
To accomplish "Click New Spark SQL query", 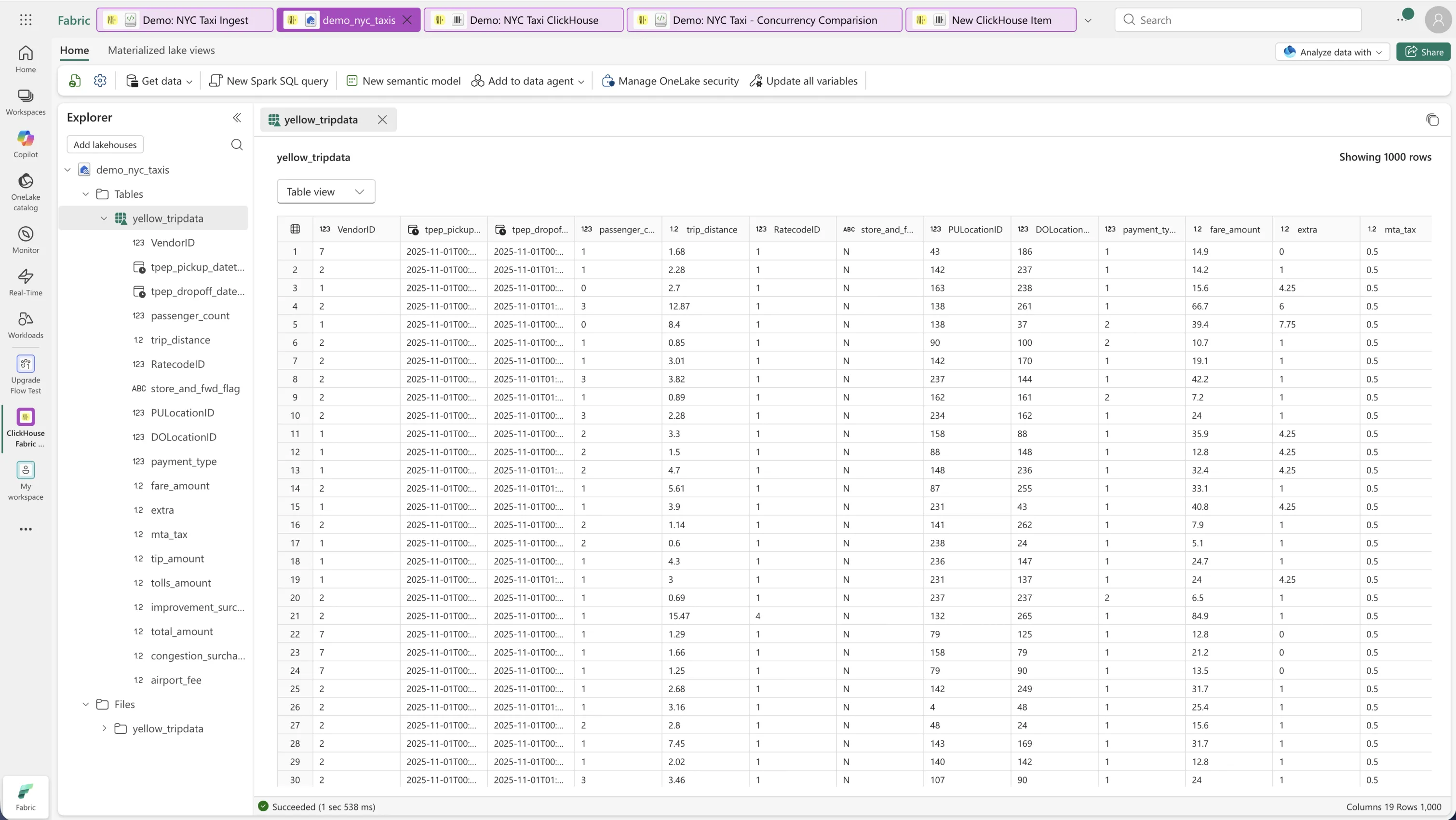I will click(x=269, y=81).
